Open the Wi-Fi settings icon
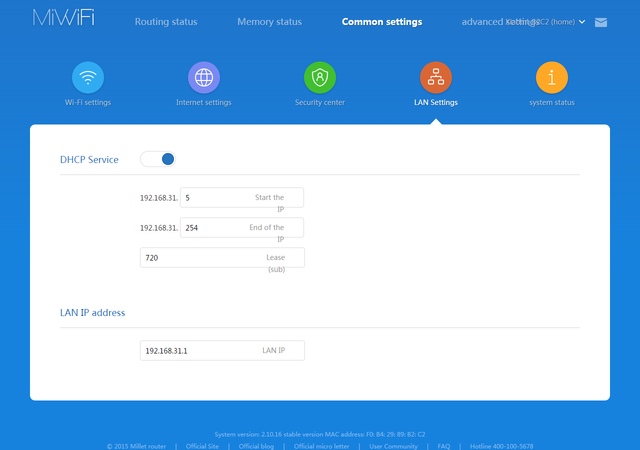 point(88,77)
